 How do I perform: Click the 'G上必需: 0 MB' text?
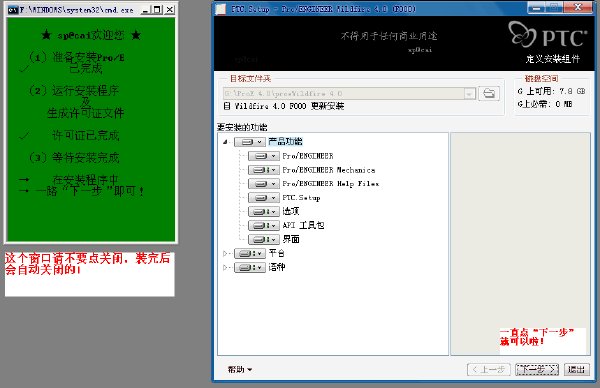(545, 104)
